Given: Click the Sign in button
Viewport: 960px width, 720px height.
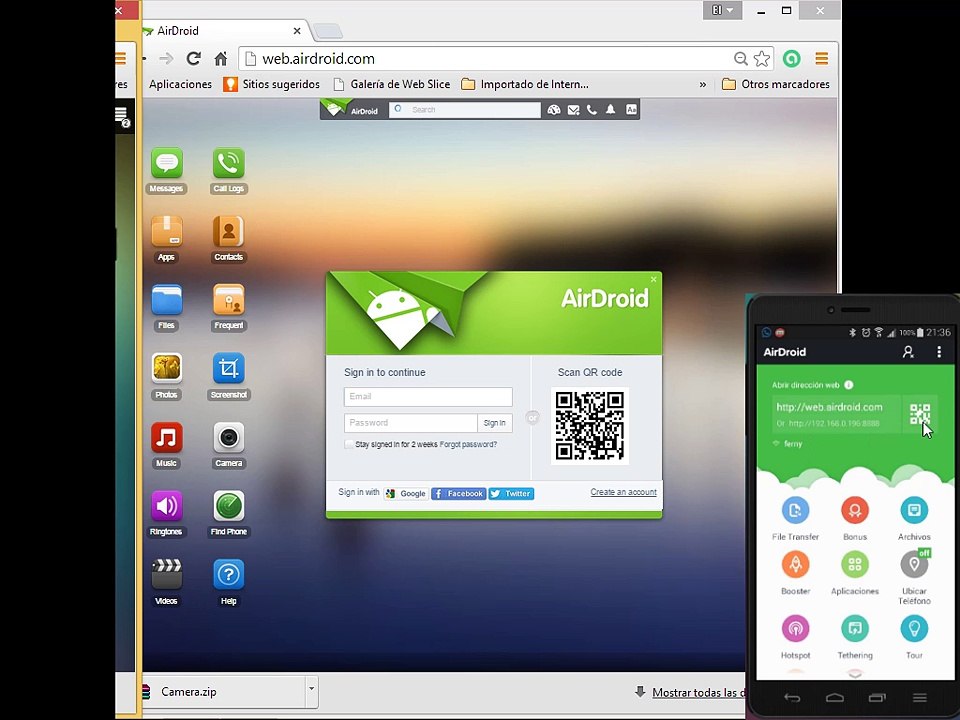Looking at the screenshot, I should [x=495, y=423].
